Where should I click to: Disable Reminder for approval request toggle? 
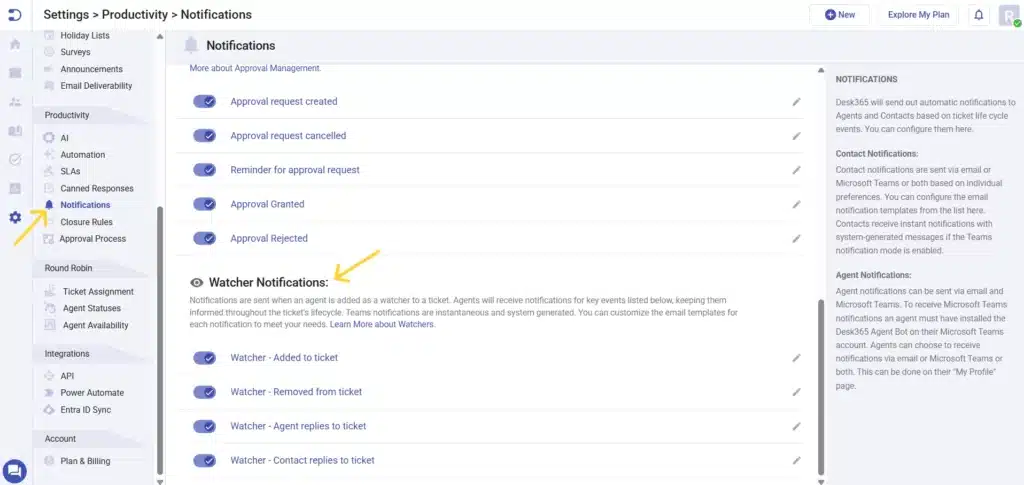click(205, 170)
